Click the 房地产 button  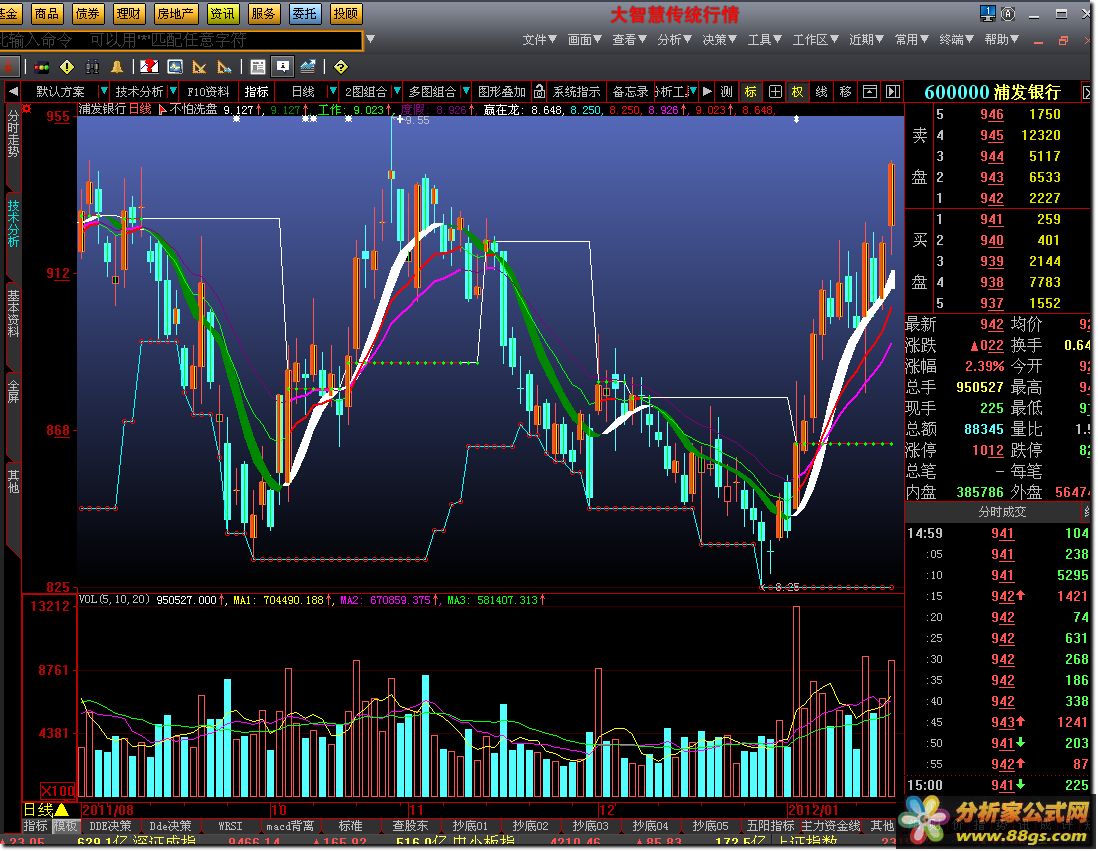(175, 13)
